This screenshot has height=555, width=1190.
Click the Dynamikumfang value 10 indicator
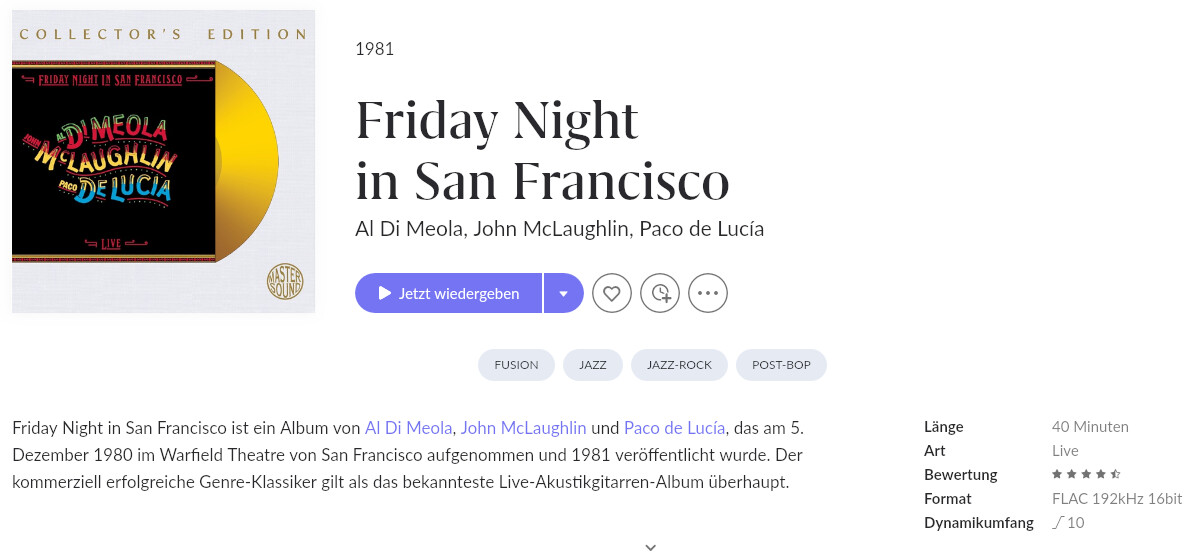[1068, 523]
